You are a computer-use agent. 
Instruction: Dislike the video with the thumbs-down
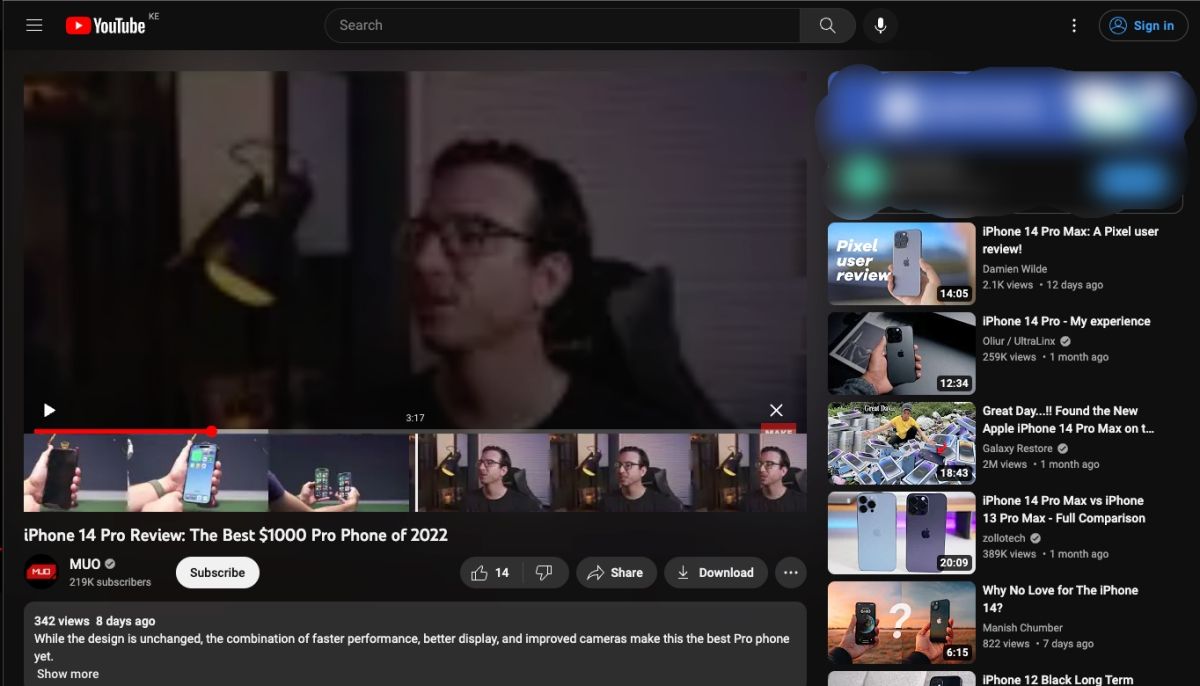click(544, 572)
